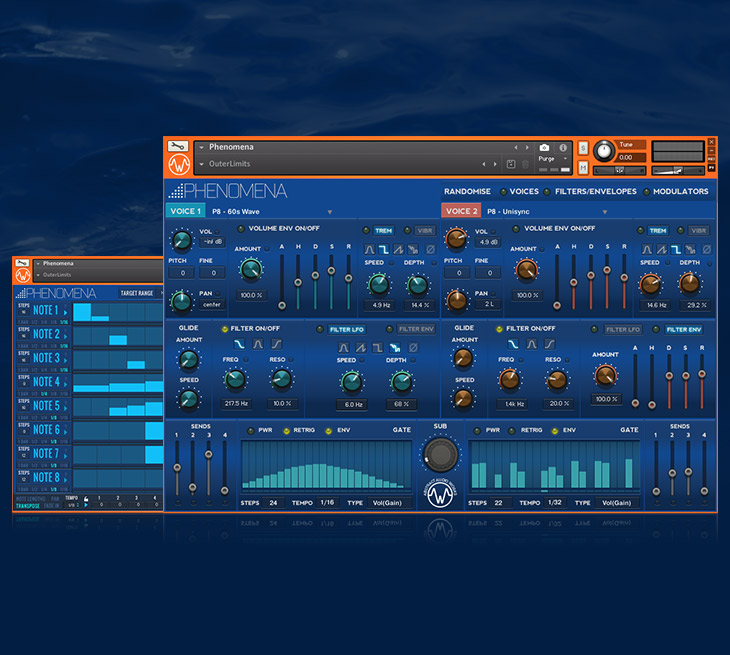
Task: Toggle the PWR LED in Voice 1 gate sequencer
Action: tap(251, 431)
